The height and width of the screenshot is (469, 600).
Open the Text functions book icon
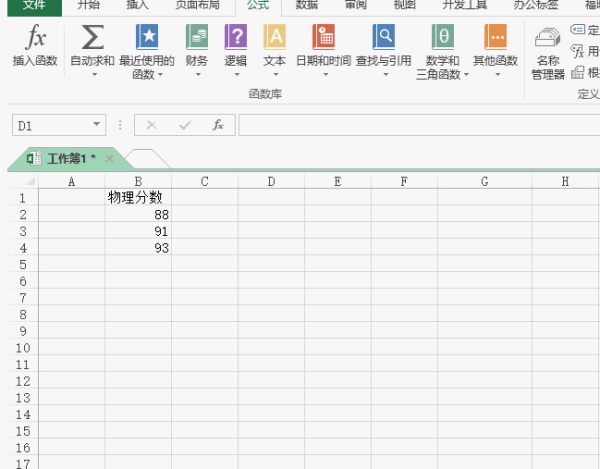(275, 37)
